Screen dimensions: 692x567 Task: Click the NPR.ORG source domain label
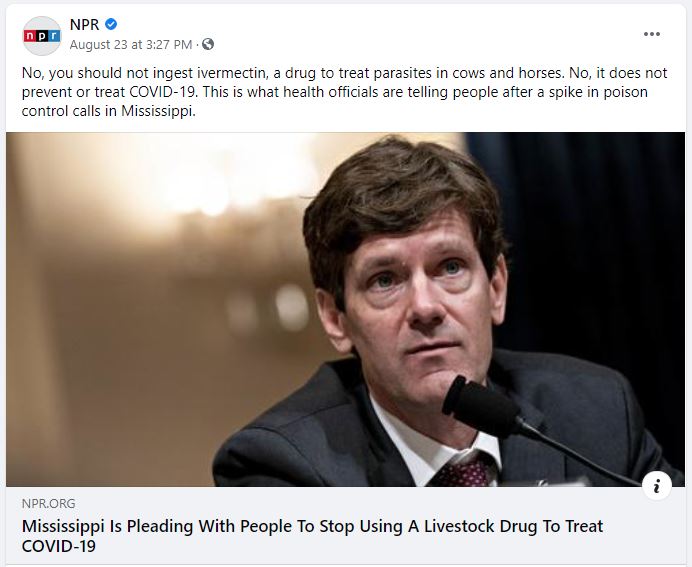[x=49, y=503]
